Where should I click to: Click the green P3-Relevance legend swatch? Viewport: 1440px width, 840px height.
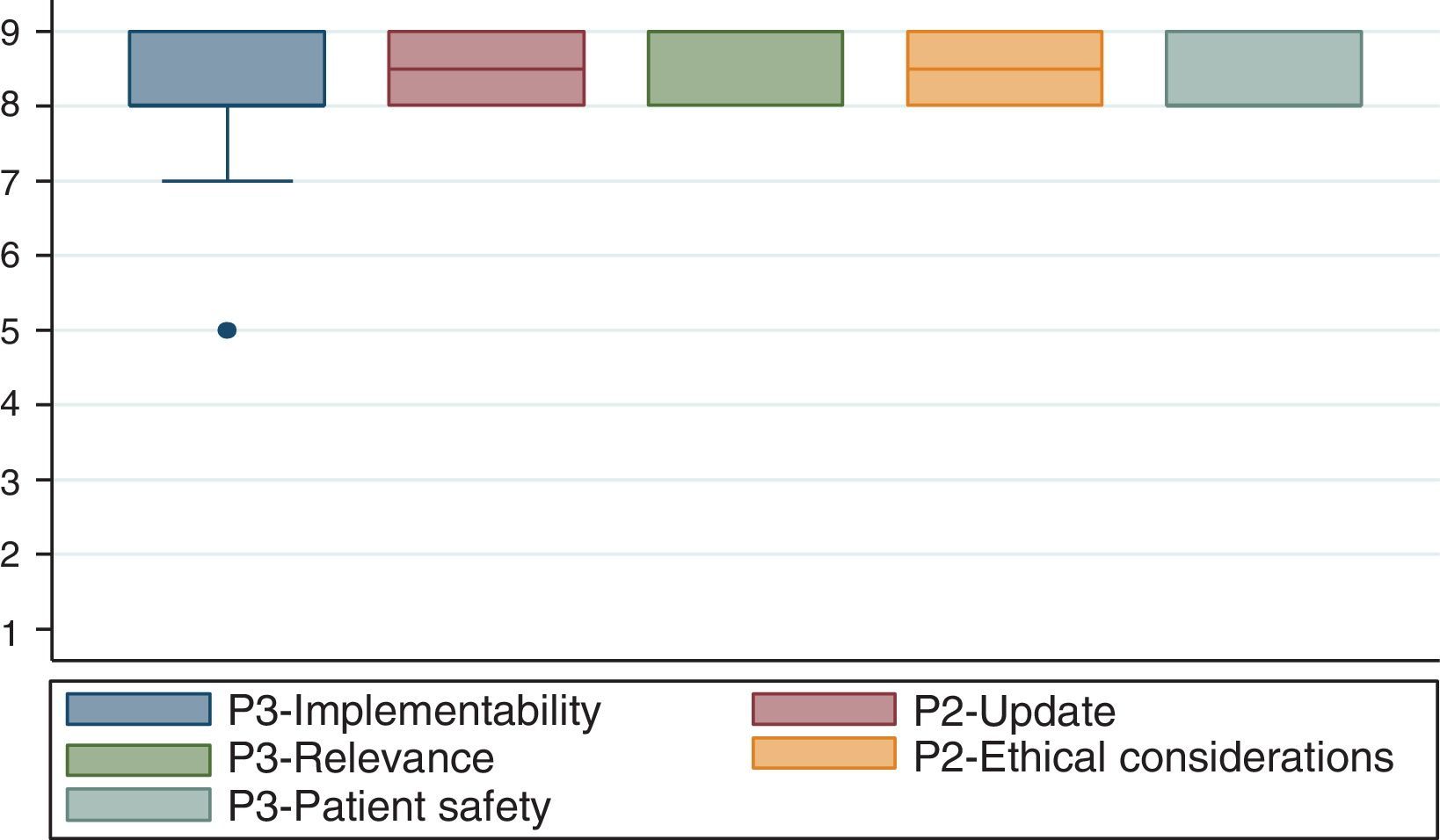tap(139, 760)
